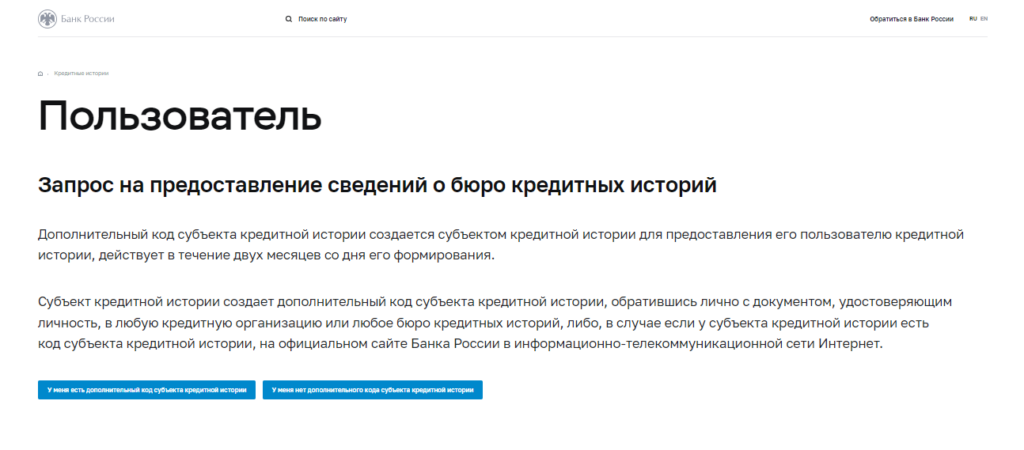This screenshot has height=450, width=1024.
Task: Click the «Запрос на предоставление сведений» subheading
Action: tap(377, 186)
